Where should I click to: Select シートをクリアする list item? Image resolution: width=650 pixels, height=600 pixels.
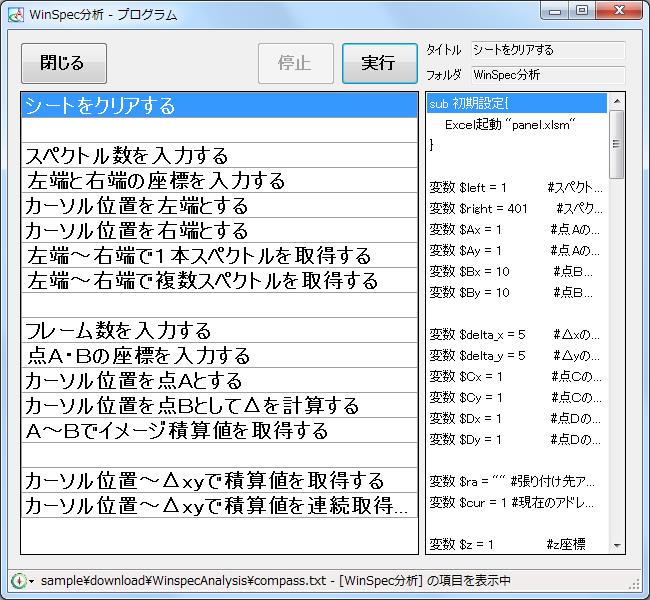[219, 106]
